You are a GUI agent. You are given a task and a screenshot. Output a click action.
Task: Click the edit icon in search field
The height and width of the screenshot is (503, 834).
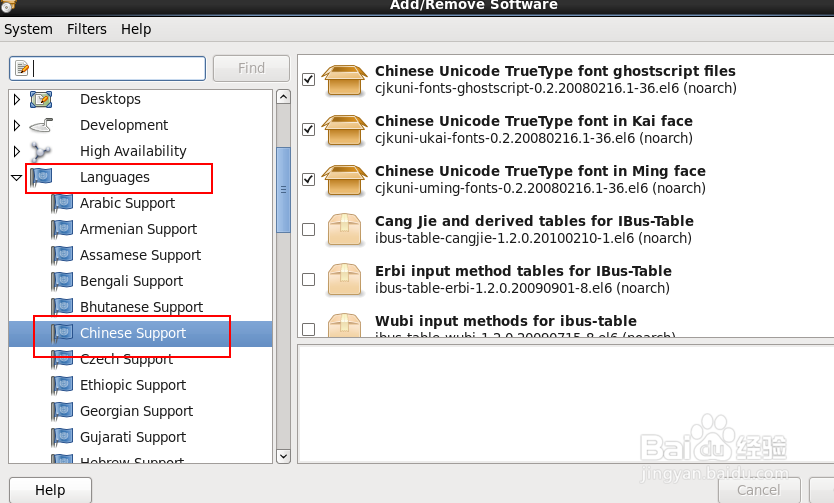(x=22, y=69)
